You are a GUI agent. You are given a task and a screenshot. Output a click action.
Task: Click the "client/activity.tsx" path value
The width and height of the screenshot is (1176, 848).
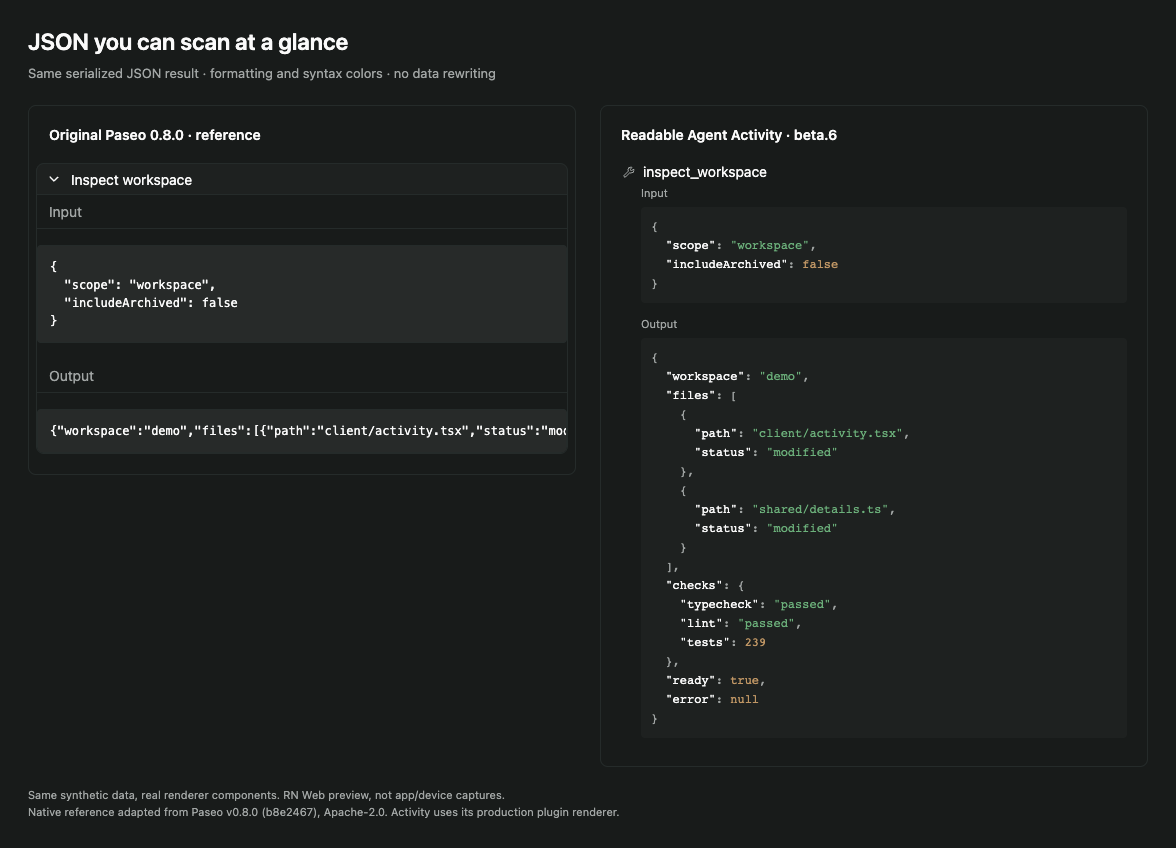827,433
